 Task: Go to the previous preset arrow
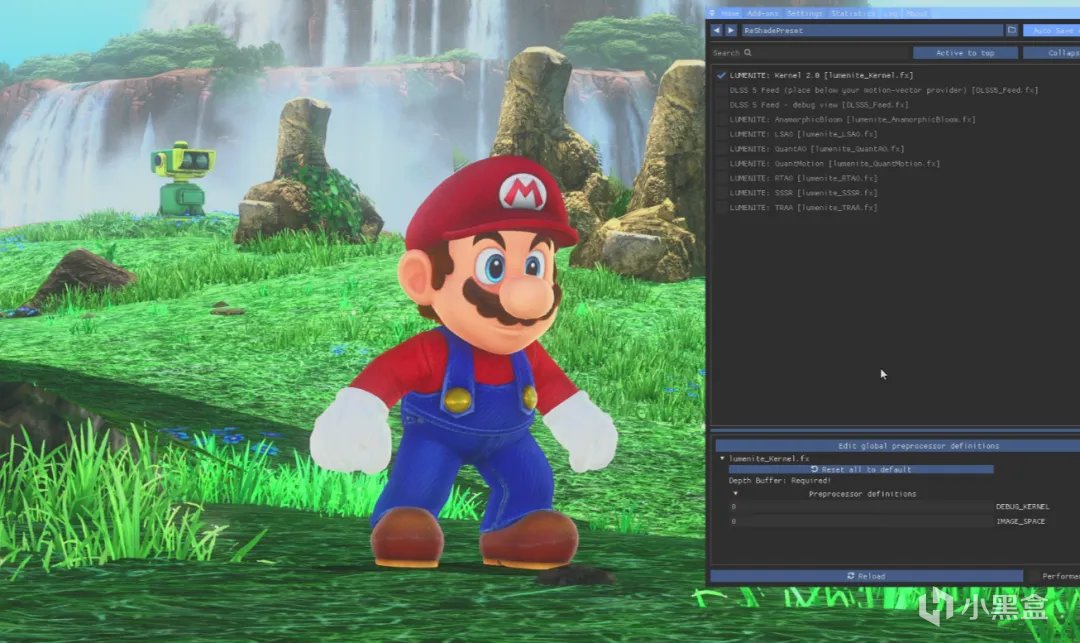tap(716, 30)
